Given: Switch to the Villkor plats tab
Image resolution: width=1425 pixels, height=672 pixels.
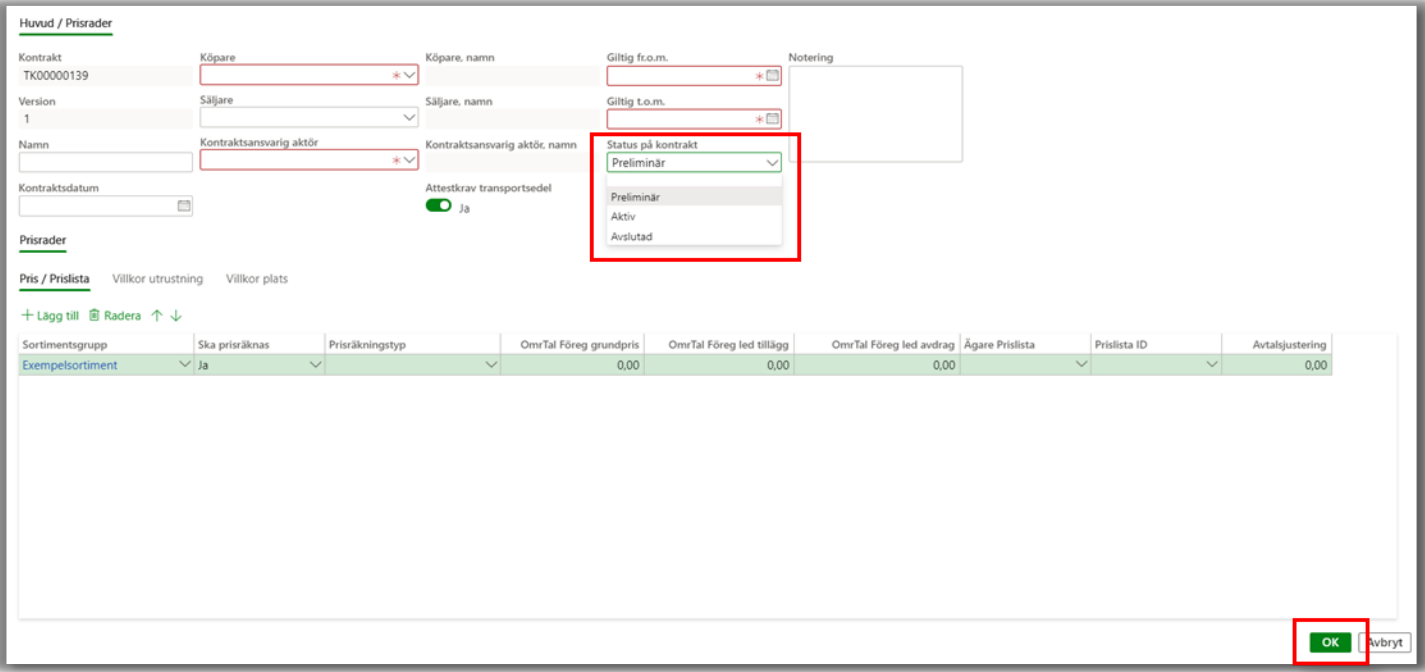Looking at the screenshot, I should click(x=257, y=279).
